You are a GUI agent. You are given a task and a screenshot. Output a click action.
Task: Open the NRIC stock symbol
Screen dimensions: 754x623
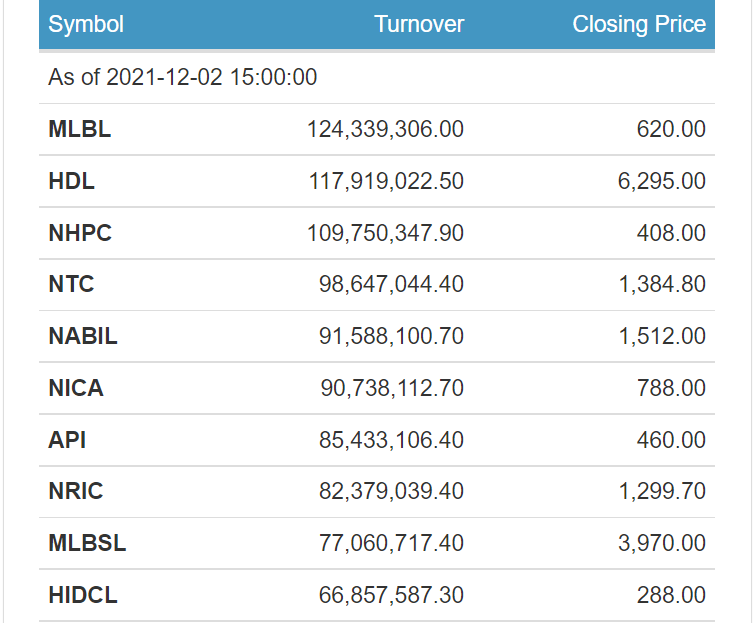[76, 491]
